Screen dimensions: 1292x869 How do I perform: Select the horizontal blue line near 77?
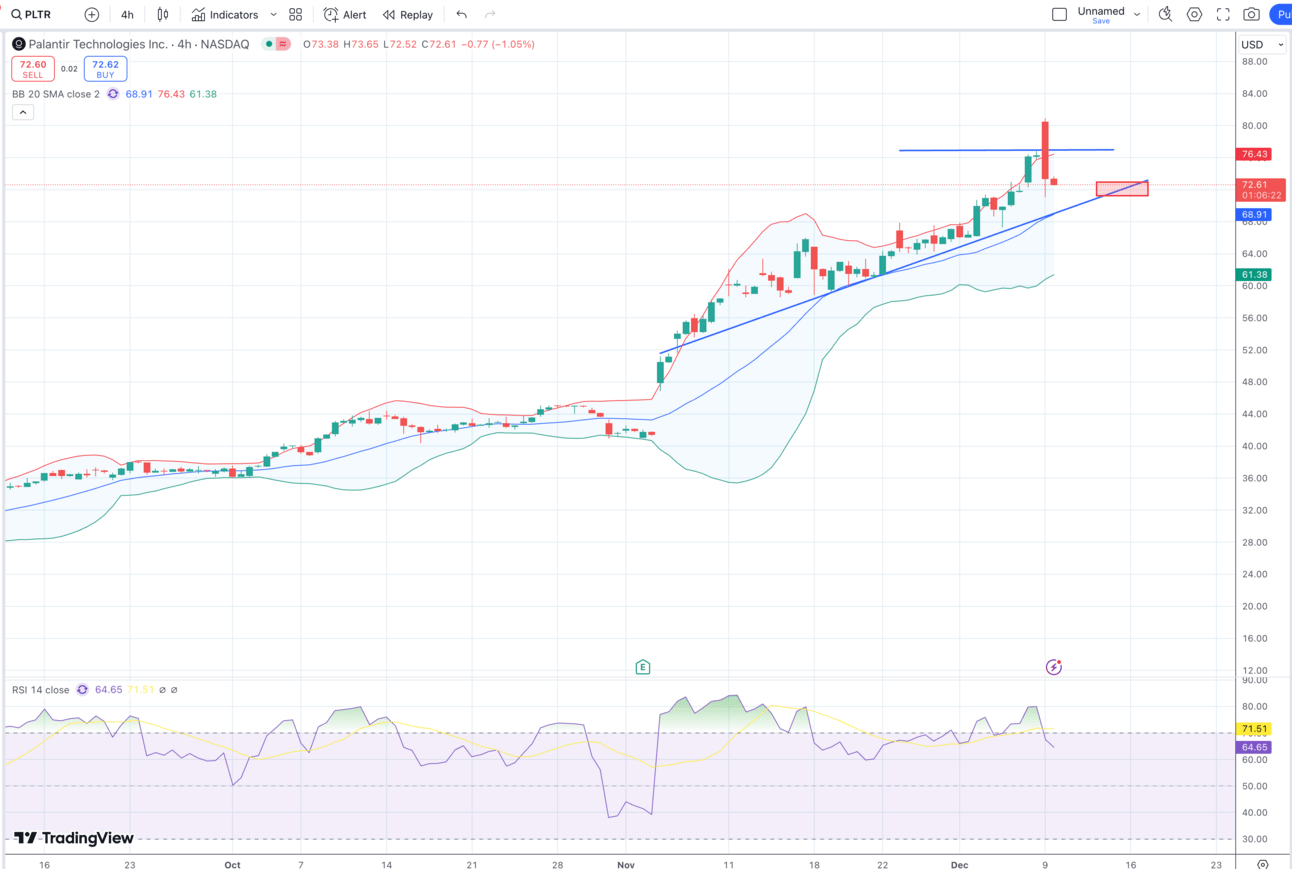click(x=1006, y=150)
